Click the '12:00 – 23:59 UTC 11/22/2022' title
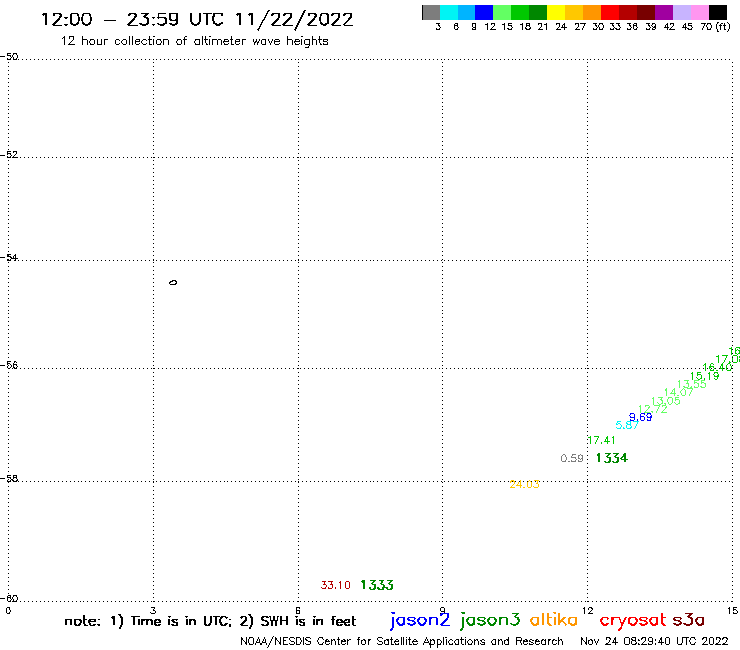The width and height of the screenshot is (740, 650). pos(197,19)
